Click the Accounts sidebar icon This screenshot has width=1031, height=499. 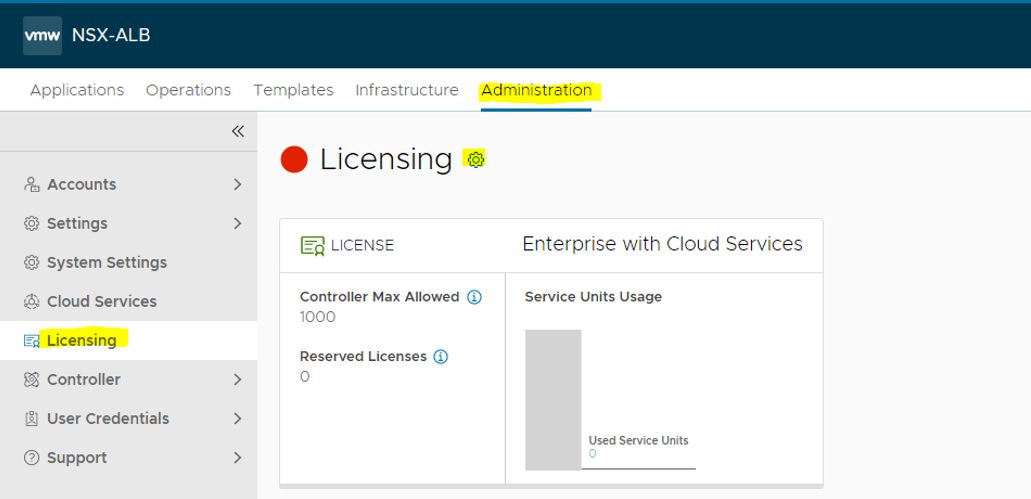(x=32, y=184)
